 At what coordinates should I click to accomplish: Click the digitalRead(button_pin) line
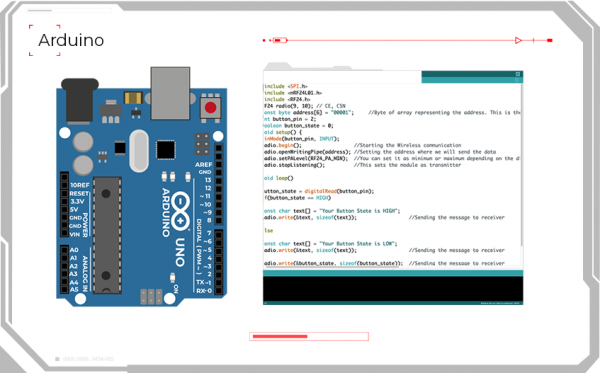[x=319, y=191]
